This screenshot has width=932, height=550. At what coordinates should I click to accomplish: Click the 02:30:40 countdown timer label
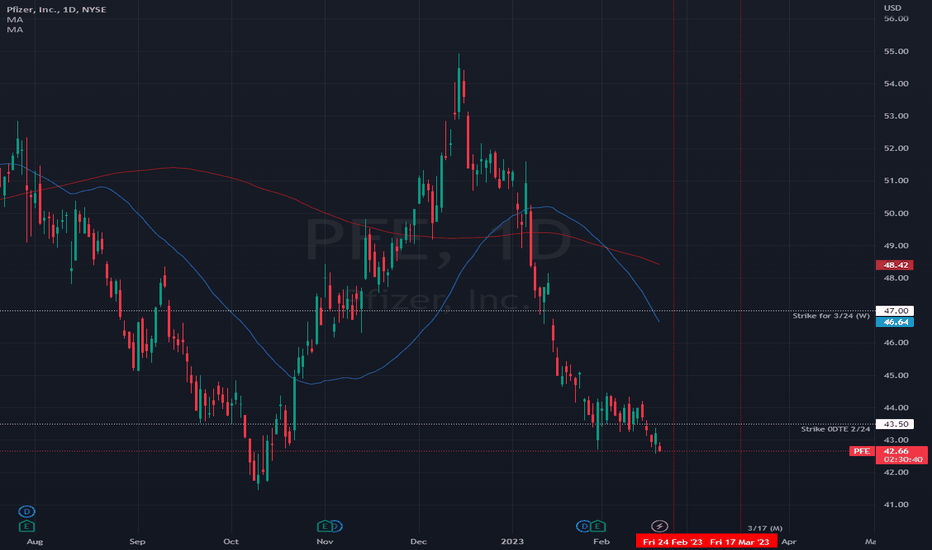(903, 460)
